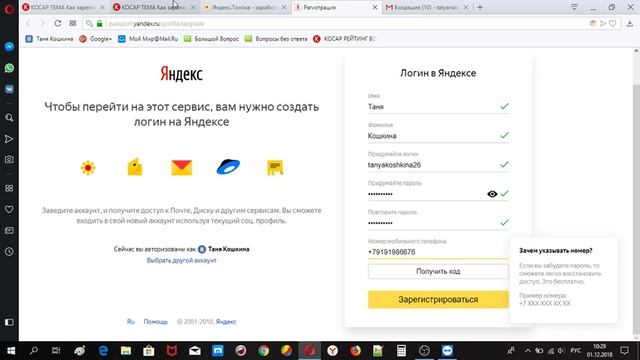Open bookmarks heart icon in sidebar

click(9, 209)
